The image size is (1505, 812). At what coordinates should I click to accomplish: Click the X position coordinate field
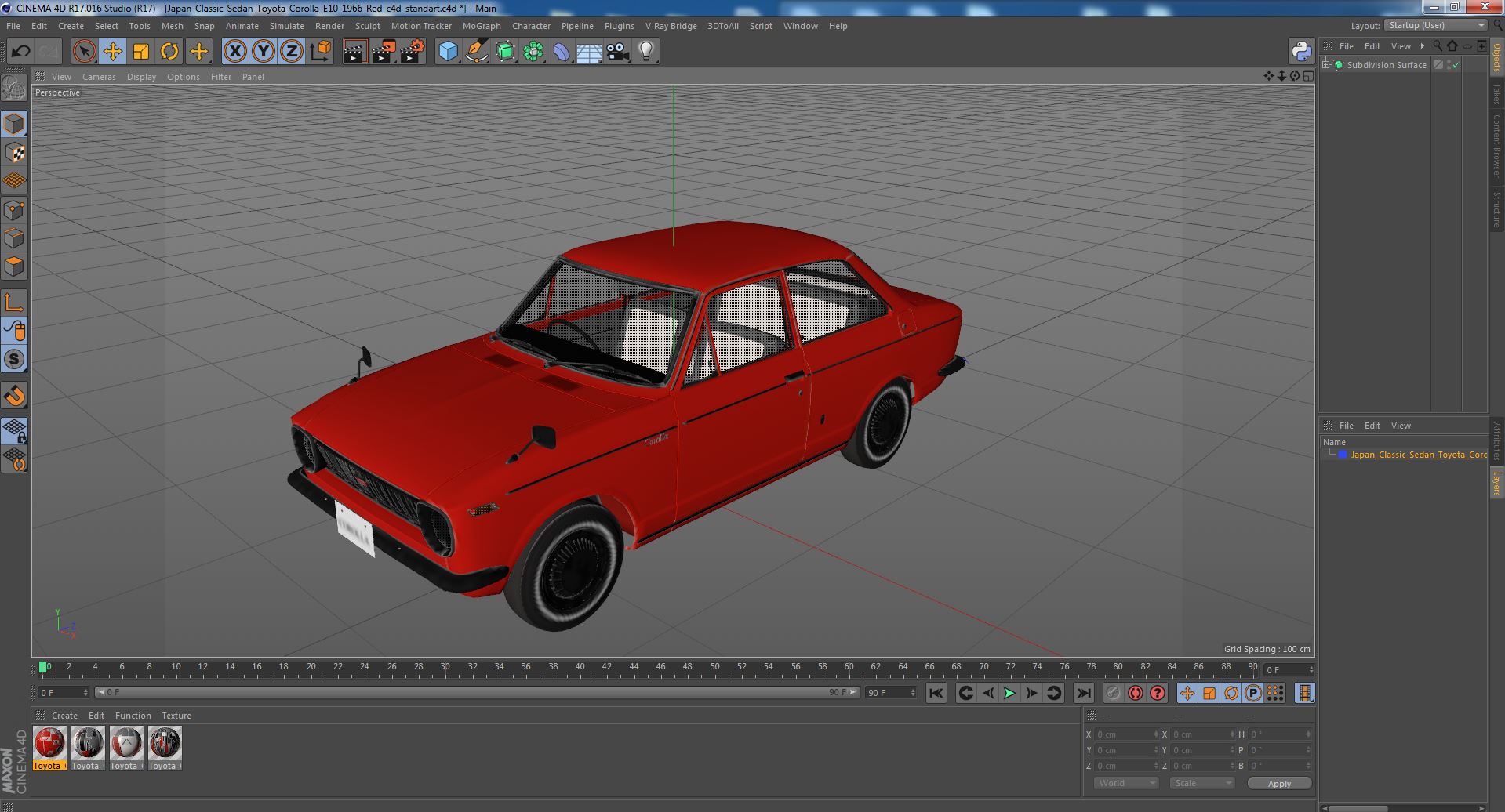pyautogui.click(x=1126, y=734)
